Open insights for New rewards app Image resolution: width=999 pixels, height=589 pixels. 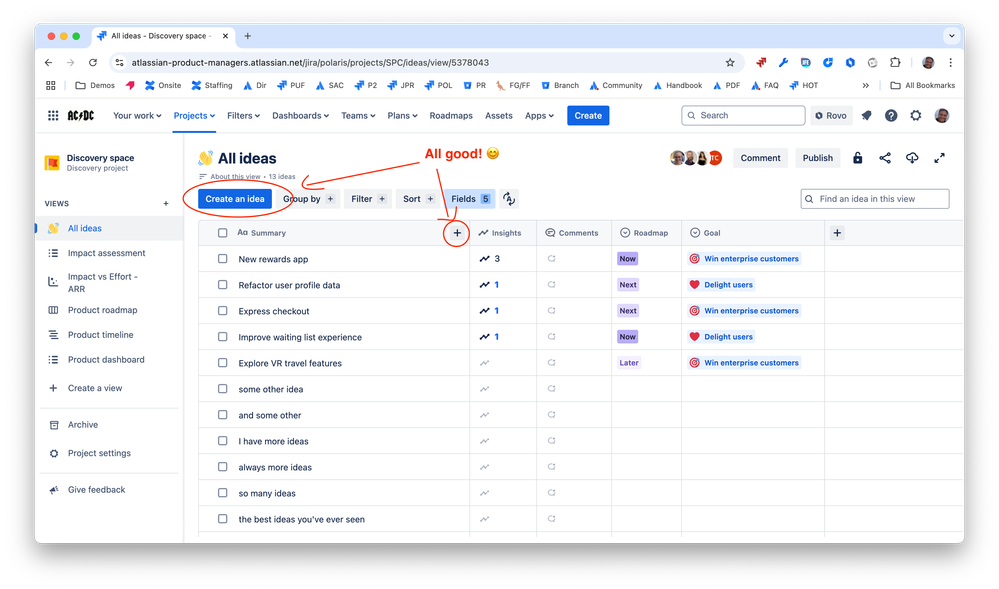pos(489,259)
